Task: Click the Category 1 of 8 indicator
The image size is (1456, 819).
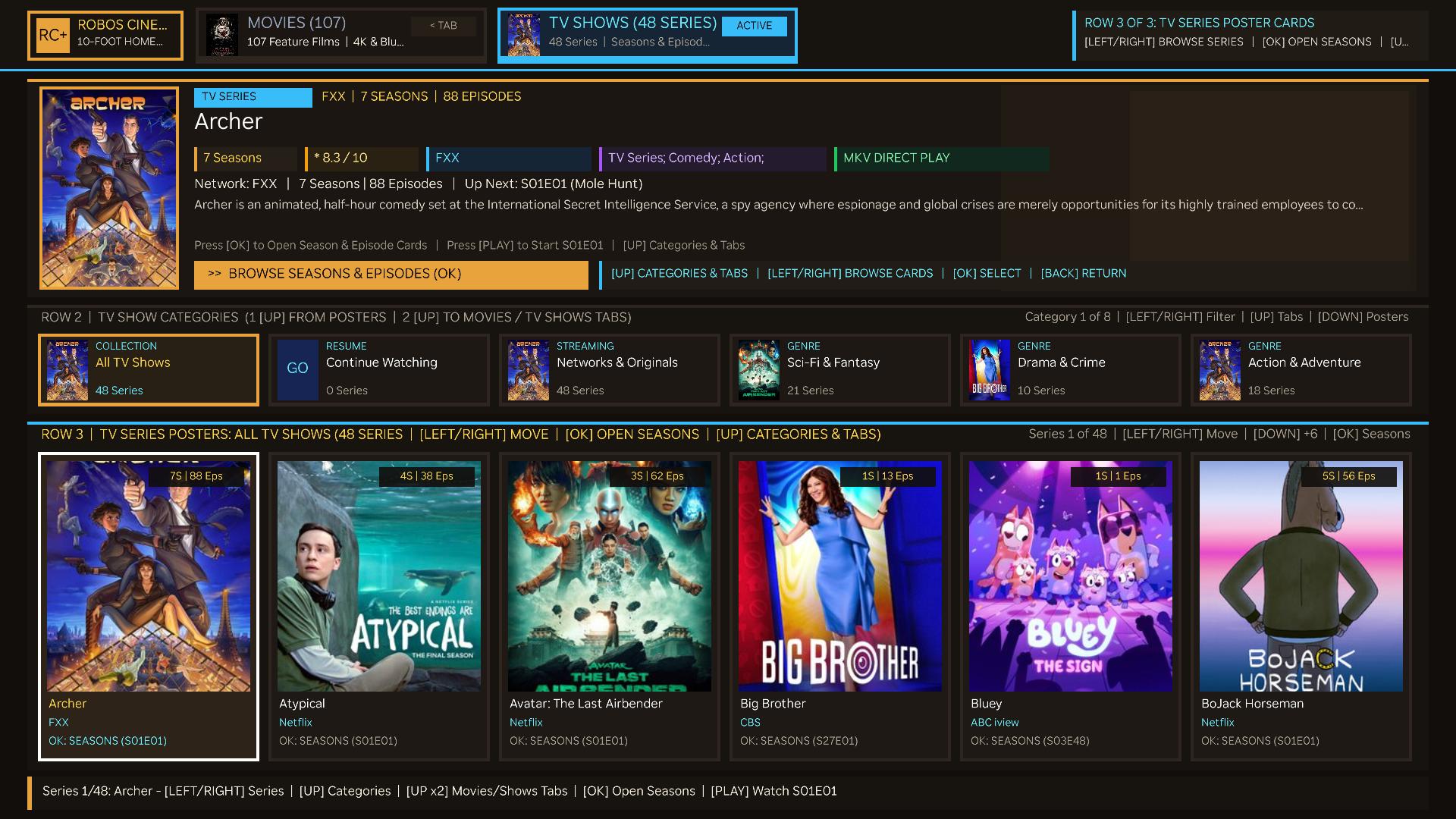Action: pos(1067,317)
